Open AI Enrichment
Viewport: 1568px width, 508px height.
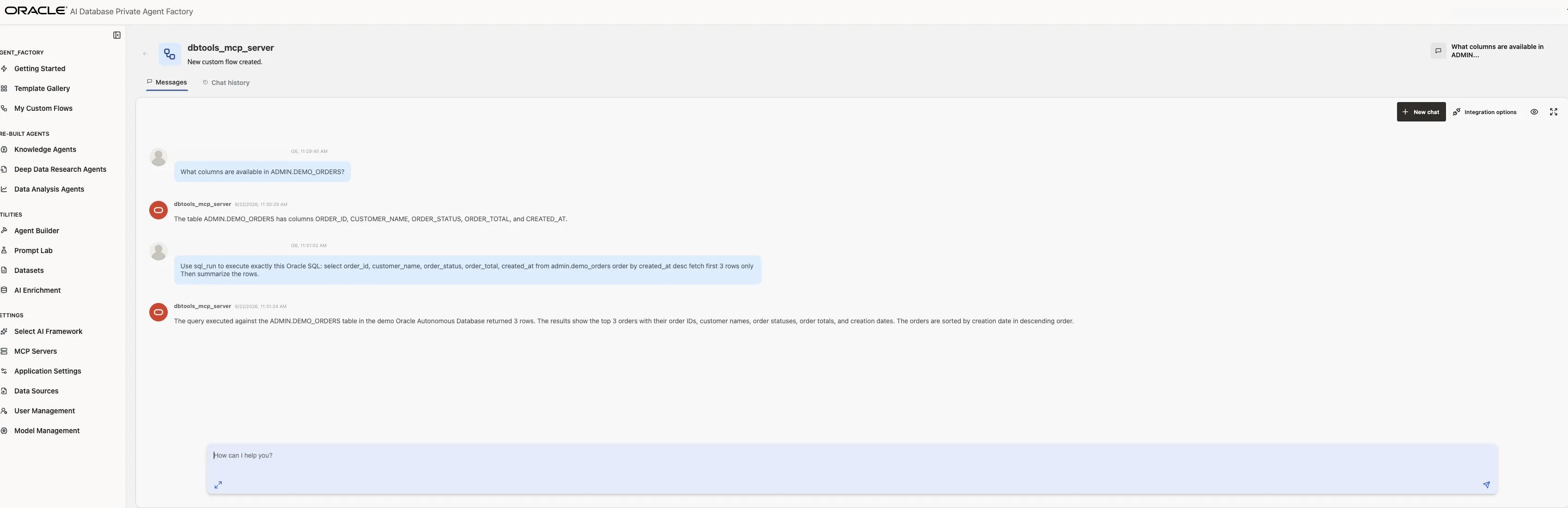(x=38, y=290)
